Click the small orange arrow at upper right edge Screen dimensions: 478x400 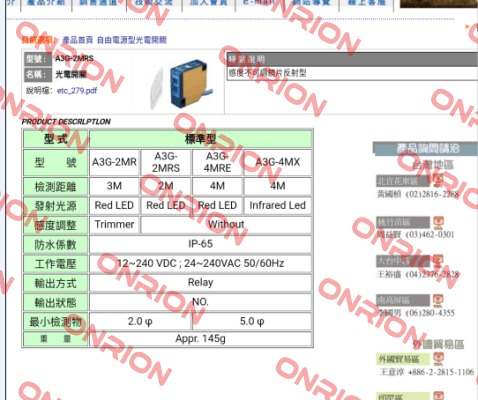467,26
